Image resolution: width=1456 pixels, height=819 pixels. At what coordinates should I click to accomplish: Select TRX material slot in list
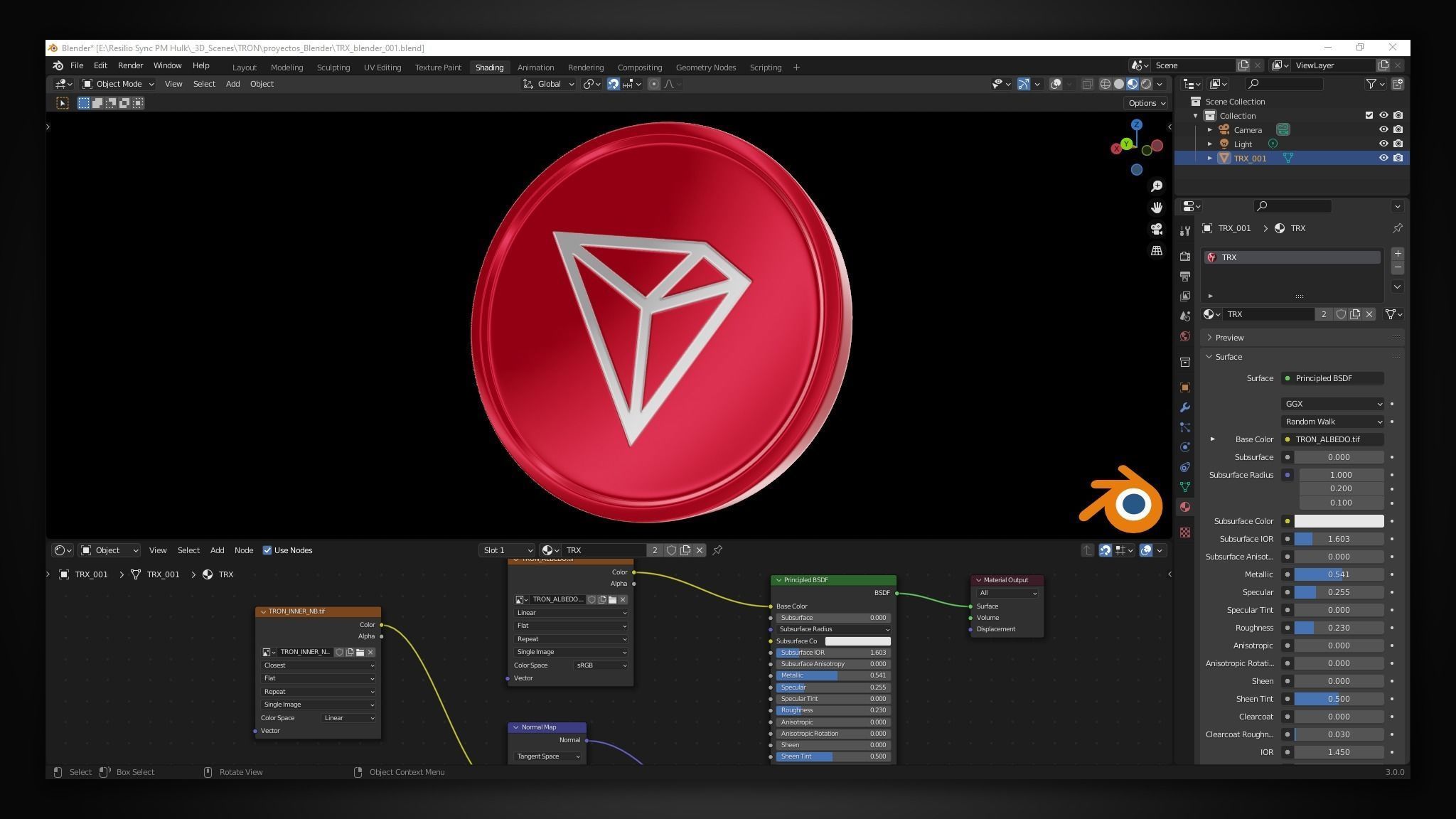click(1292, 257)
